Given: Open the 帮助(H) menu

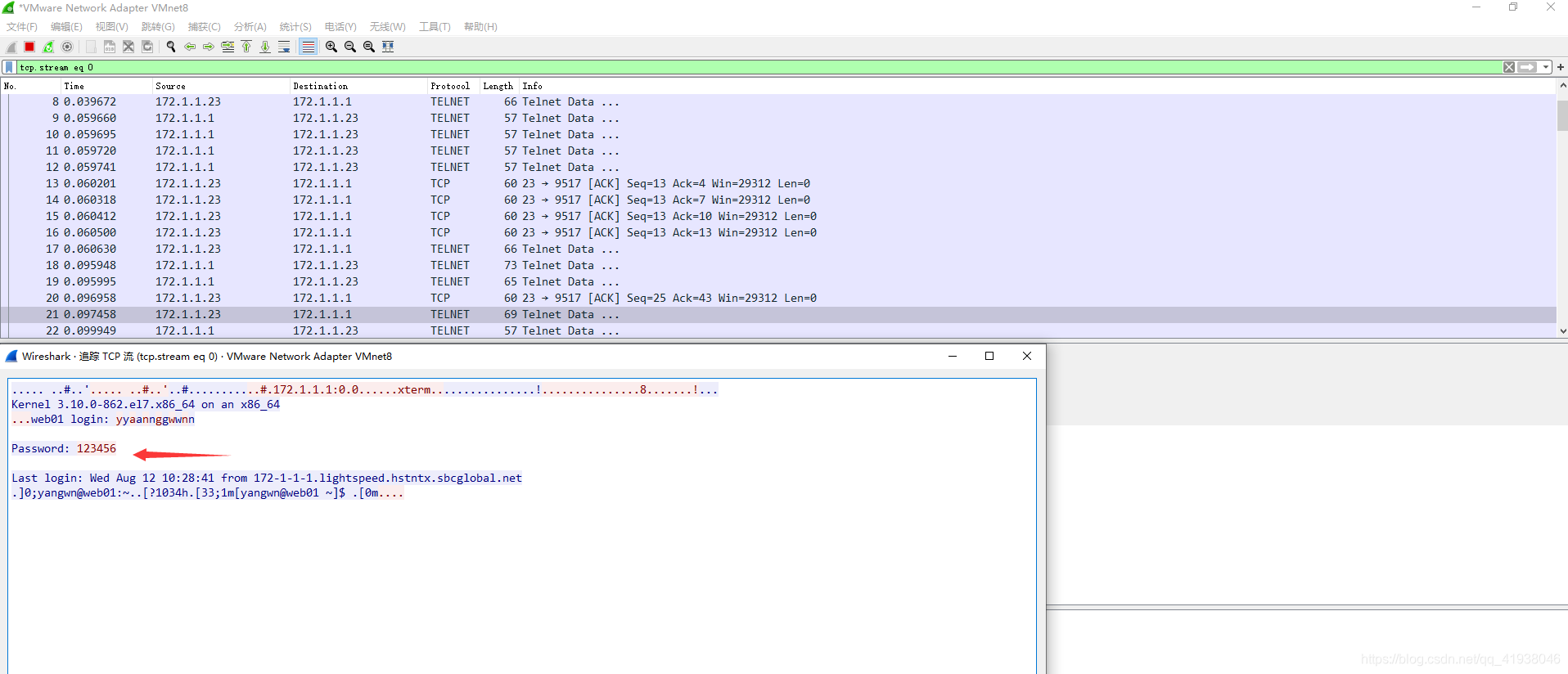Looking at the screenshot, I should pos(480,27).
